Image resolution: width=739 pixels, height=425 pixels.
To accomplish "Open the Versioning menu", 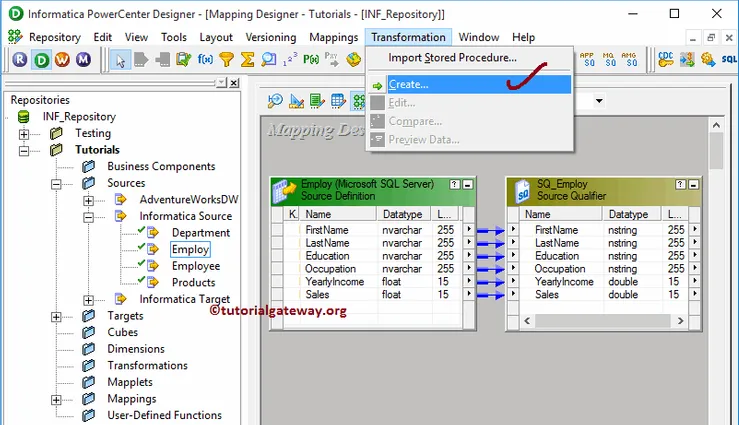I will [x=271, y=37].
